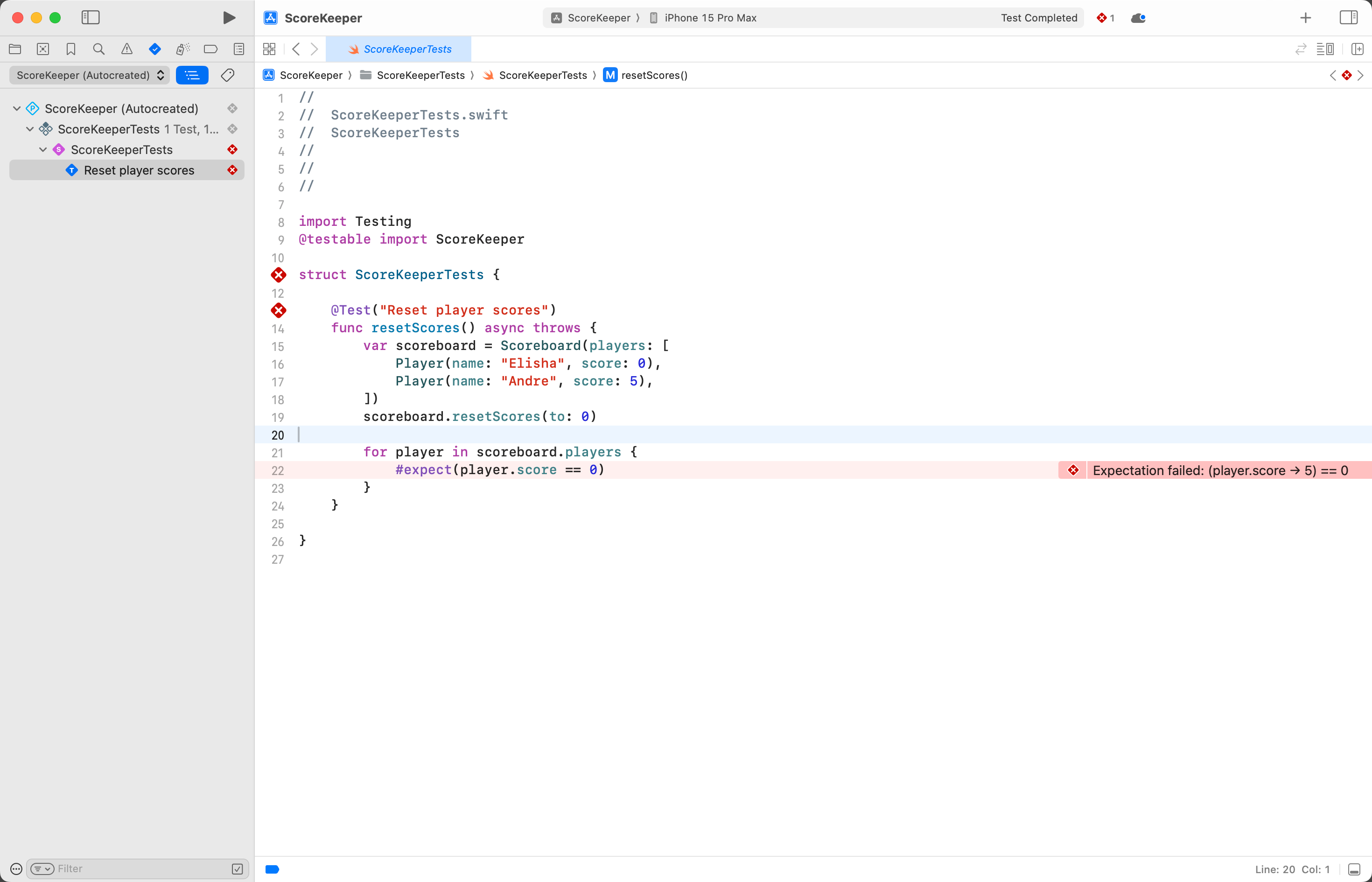Open the Find navigator magnifier icon
The image size is (1372, 882).
(x=98, y=49)
